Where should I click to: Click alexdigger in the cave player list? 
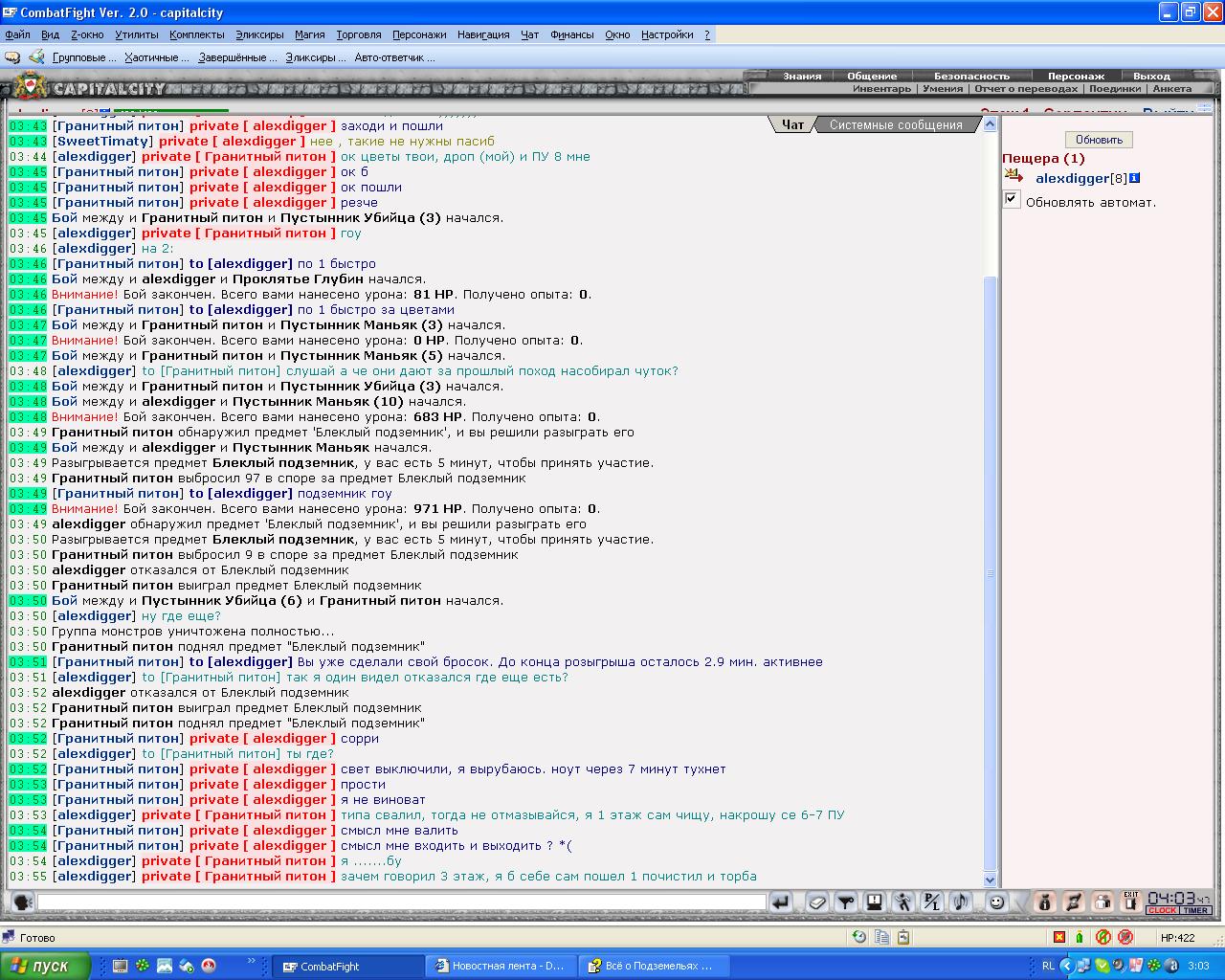point(1072,178)
